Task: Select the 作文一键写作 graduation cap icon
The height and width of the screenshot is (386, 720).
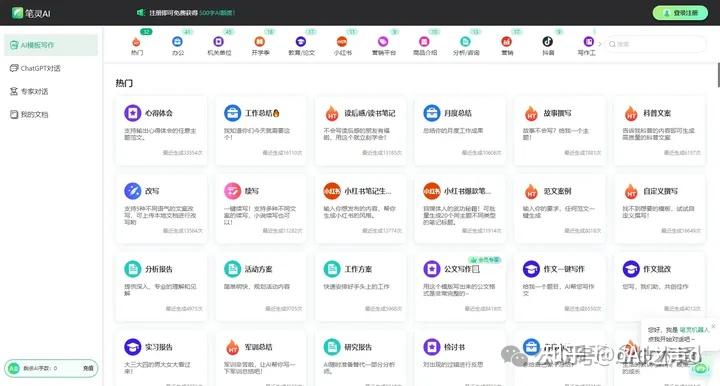Action: (x=531, y=269)
